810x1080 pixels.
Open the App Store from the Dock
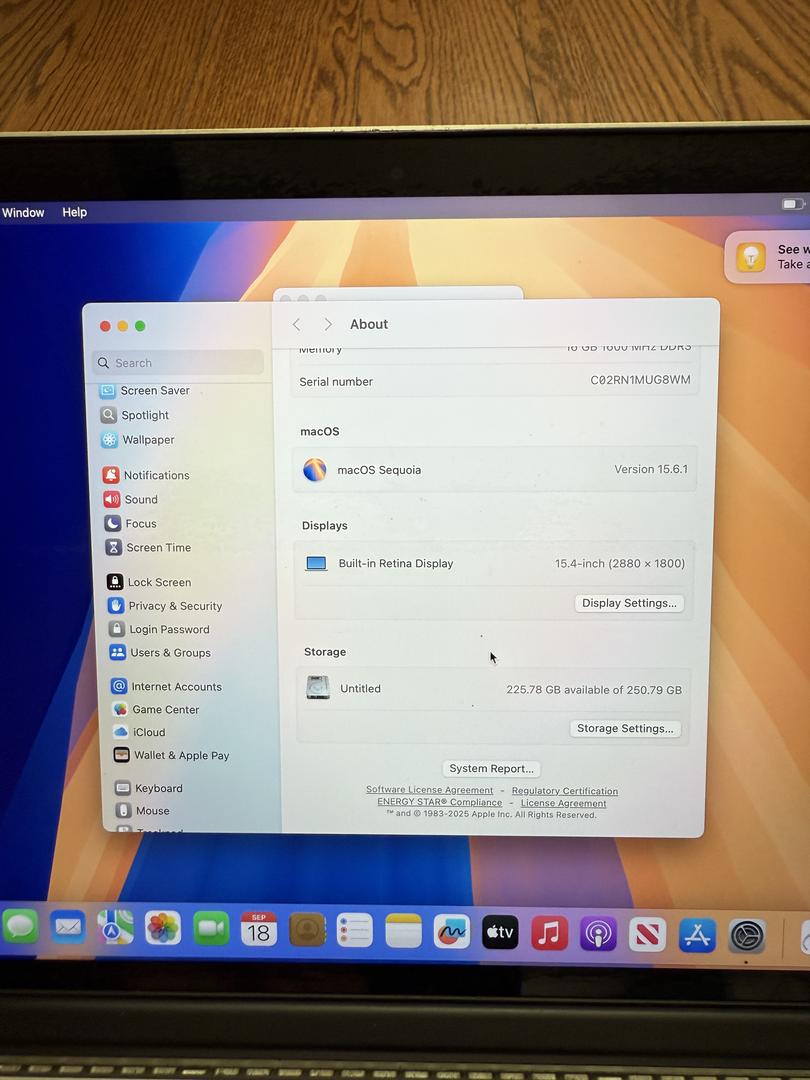(697, 935)
